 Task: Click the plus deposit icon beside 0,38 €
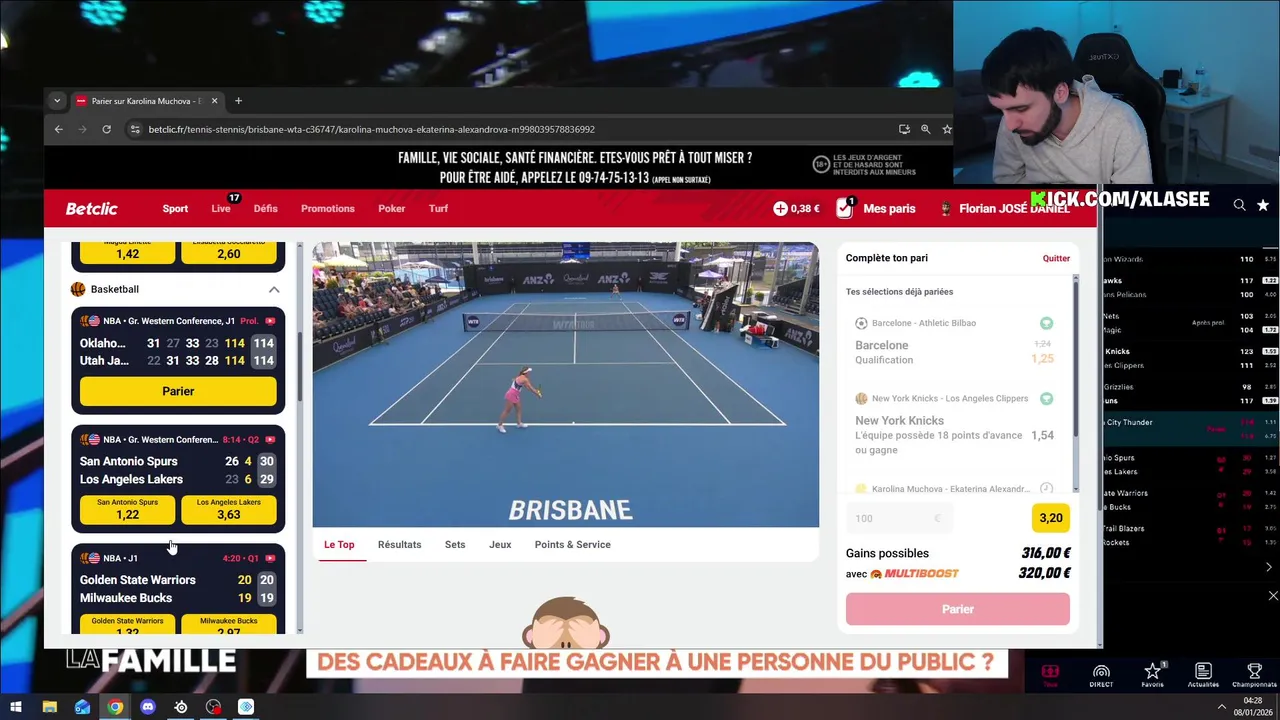(x=780, y=208)
